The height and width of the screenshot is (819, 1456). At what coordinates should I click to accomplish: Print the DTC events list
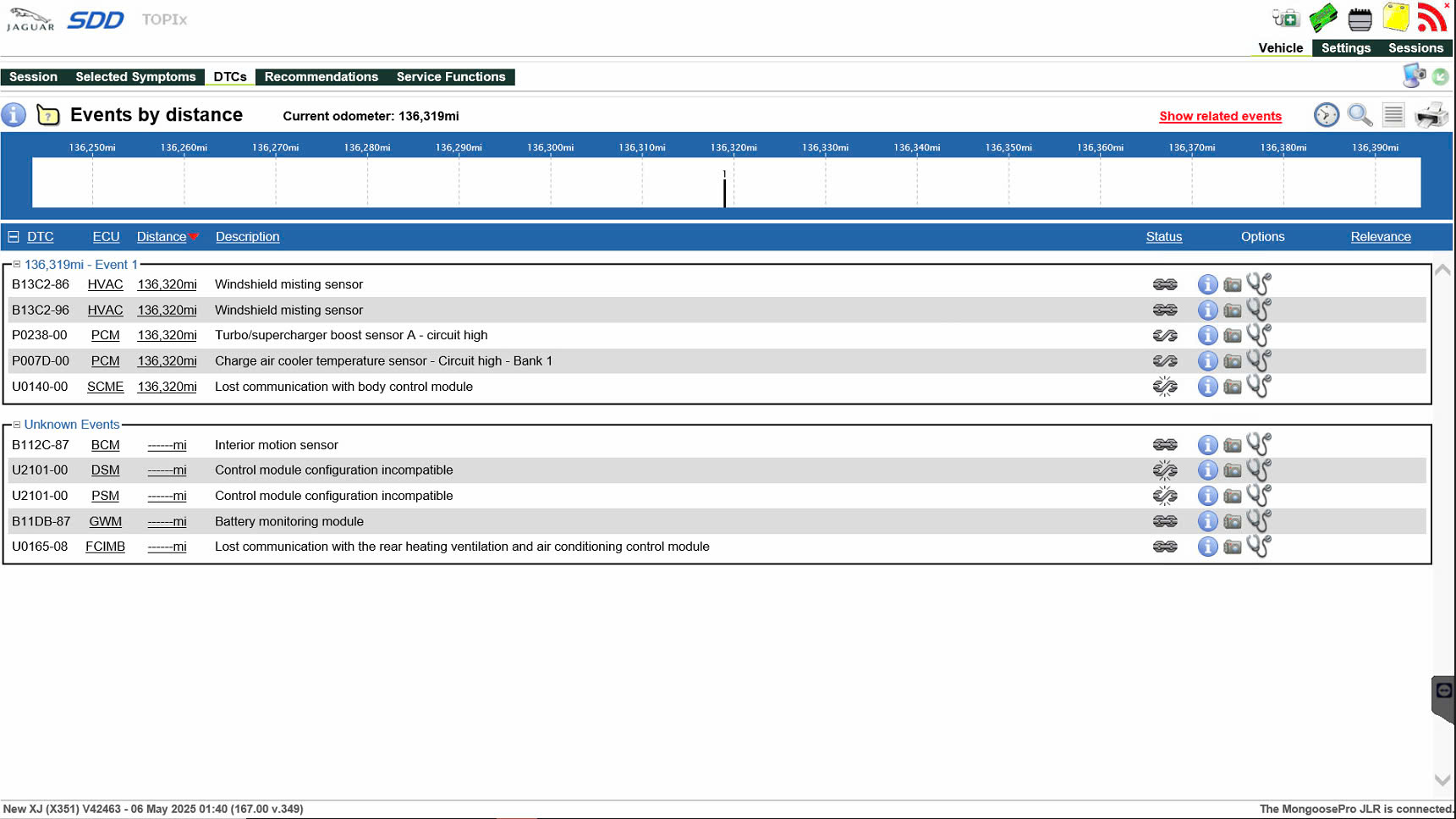click(x=1431, y=115)
